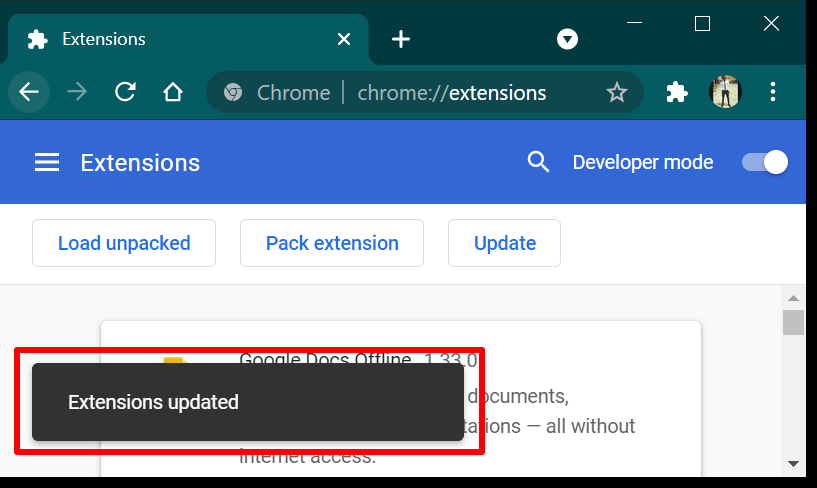Click the chrome://extensions address bar
Screen dimensions: 817x488
[452, 93]
